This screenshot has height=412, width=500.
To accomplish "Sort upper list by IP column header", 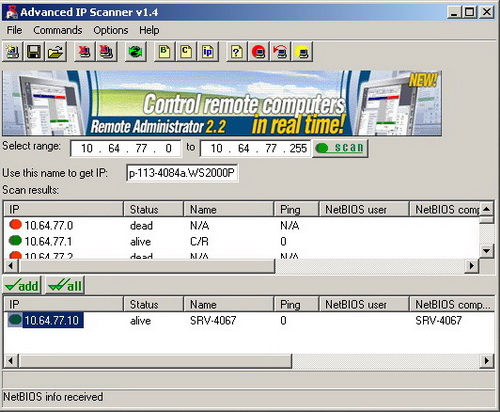I will [64, 209].
